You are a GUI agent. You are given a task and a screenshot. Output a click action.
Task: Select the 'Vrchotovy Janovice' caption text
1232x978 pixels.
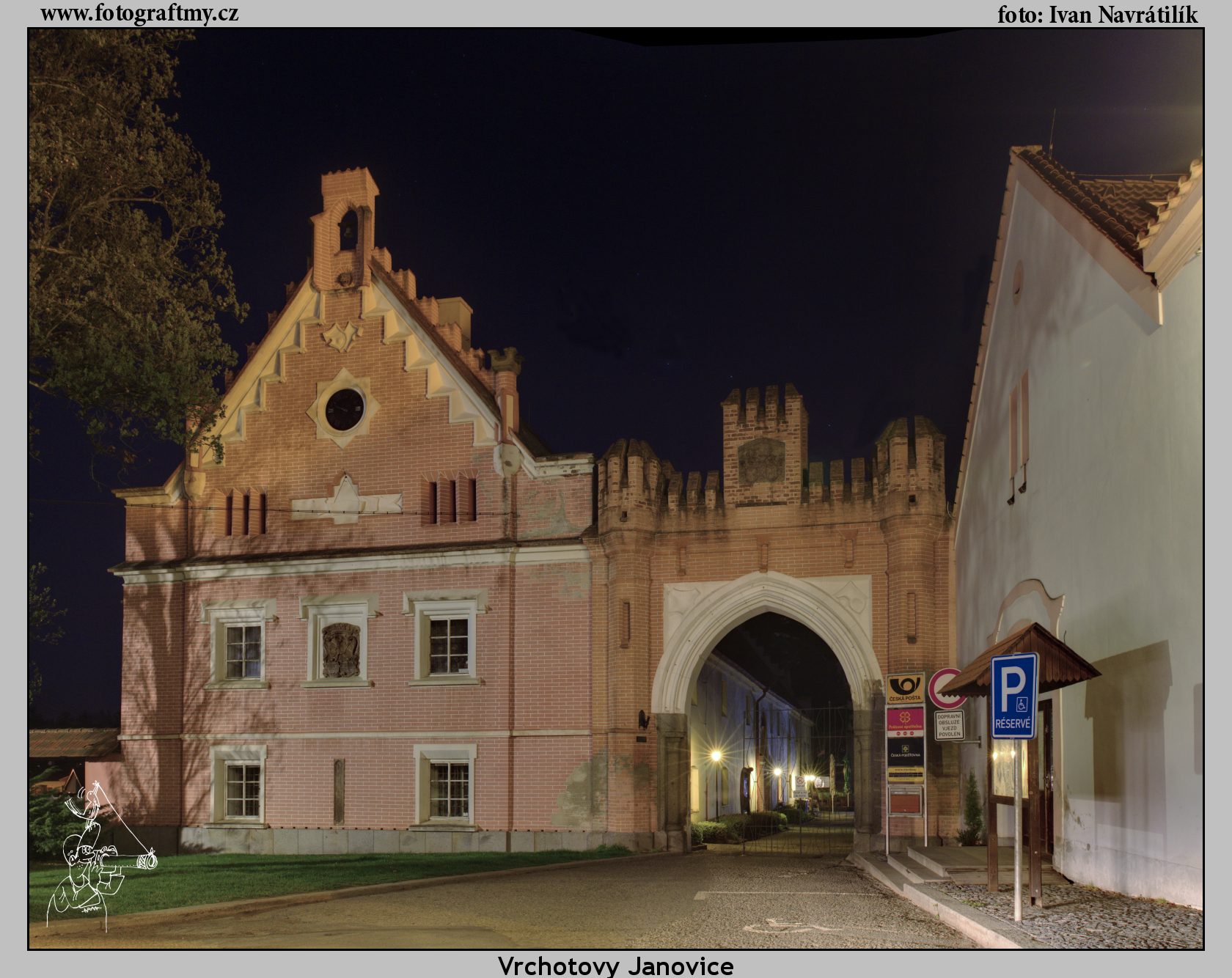coord(615,965)
